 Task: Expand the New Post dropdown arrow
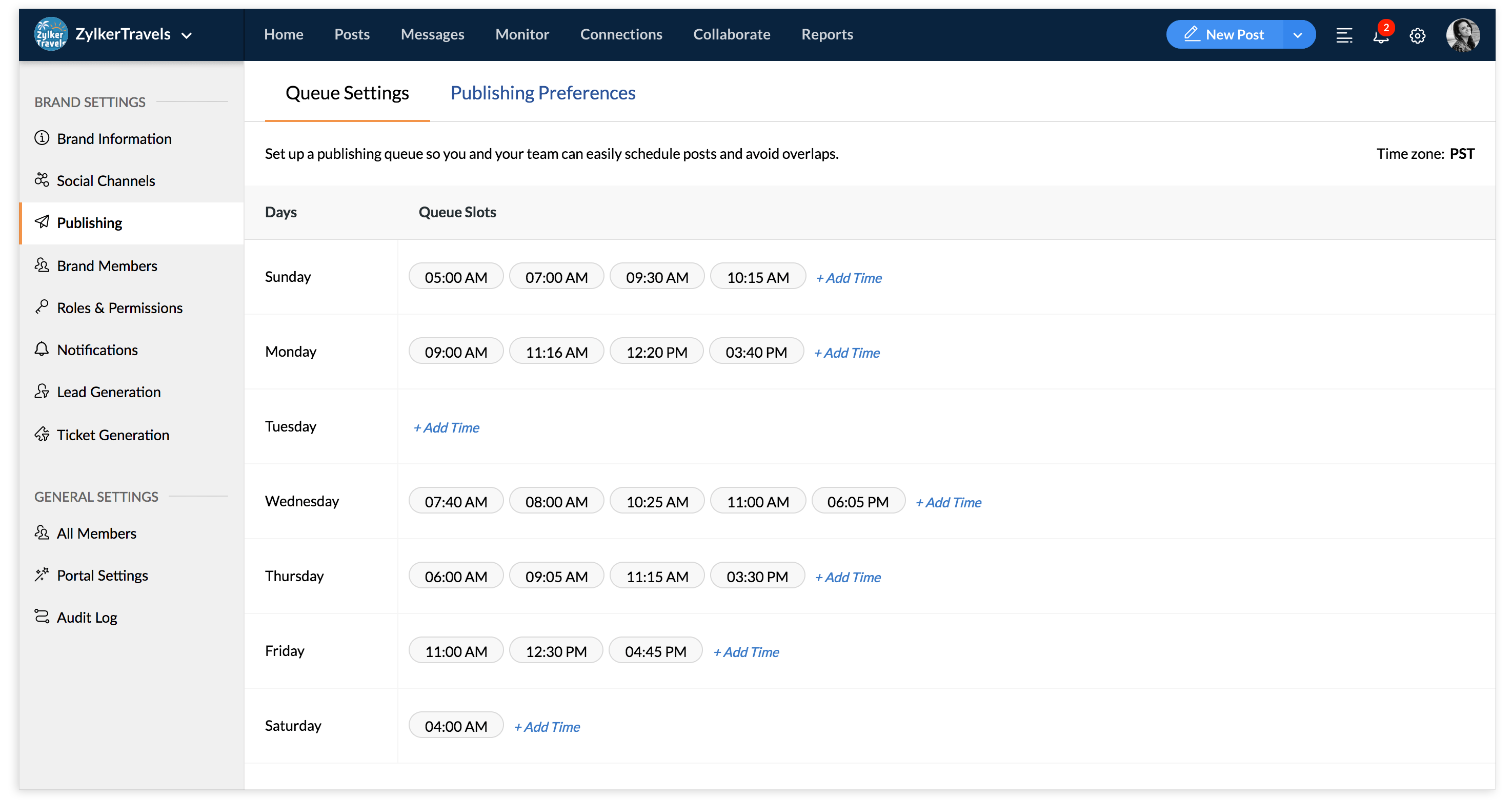point(1298,35)
